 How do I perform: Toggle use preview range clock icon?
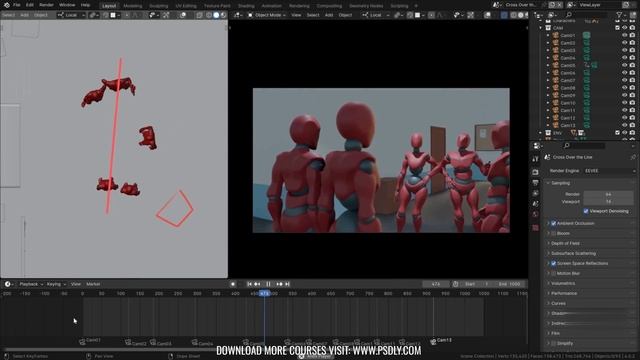[455, 284]
